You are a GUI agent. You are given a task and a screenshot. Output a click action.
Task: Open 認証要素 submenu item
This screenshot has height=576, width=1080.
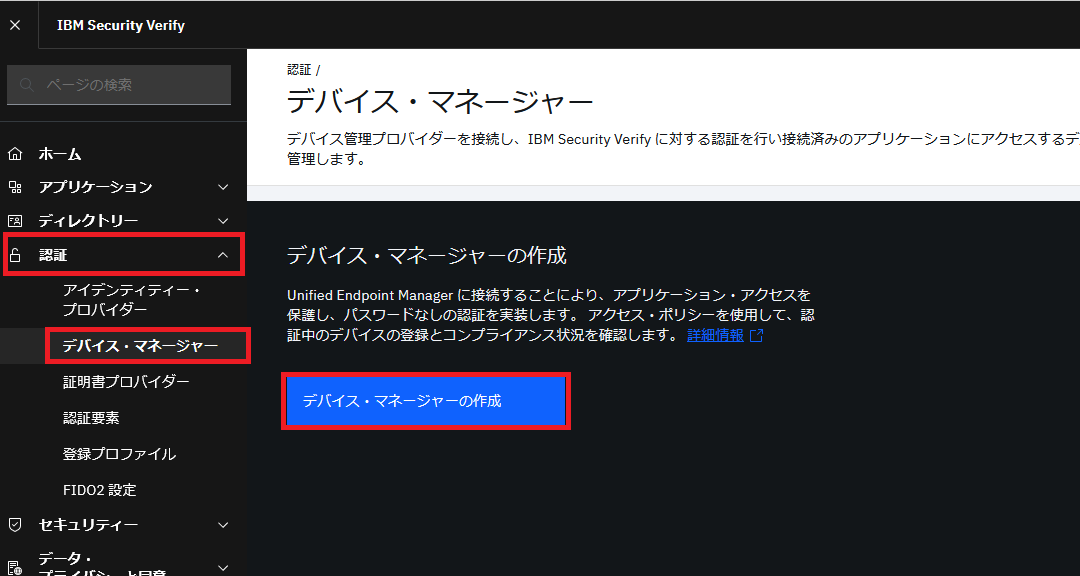click(x=91, y=418)
